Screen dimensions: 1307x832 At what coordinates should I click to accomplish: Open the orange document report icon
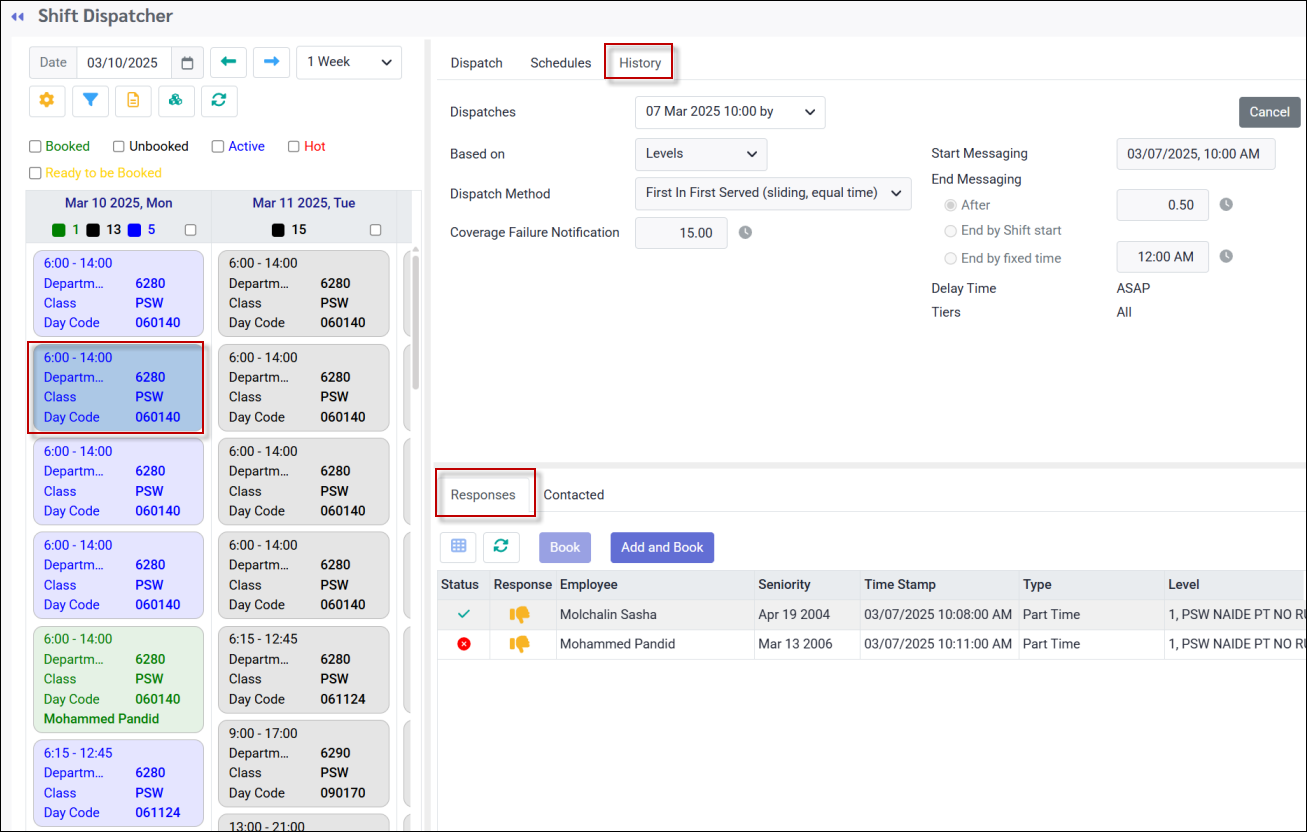(133, 101)
